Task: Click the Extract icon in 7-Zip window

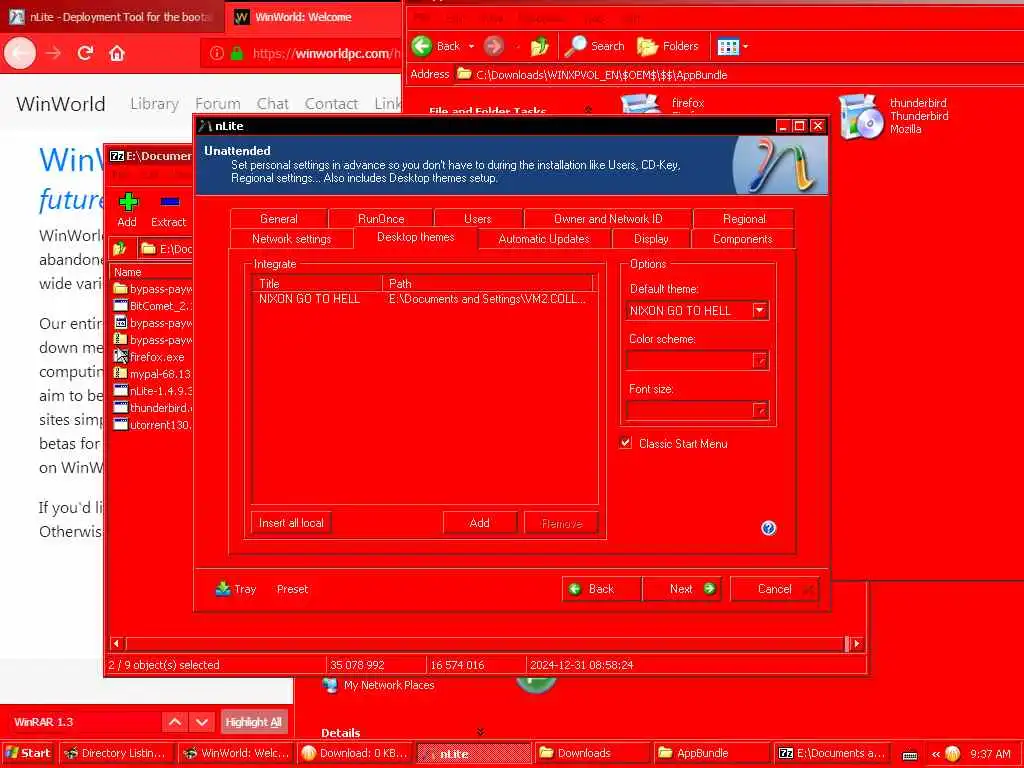Action: click(170, 202)
